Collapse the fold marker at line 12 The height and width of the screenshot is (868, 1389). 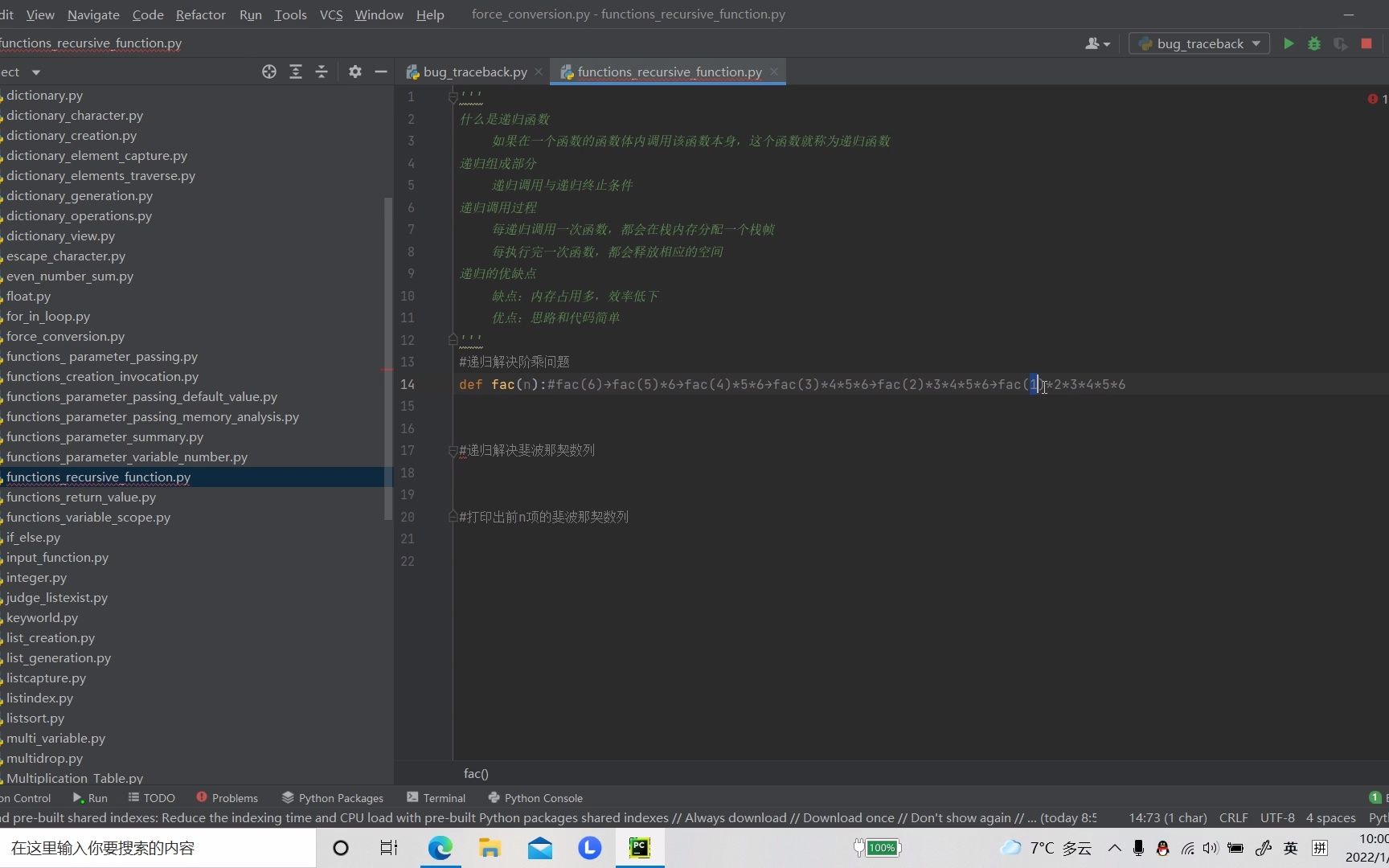tap(452, 339)
